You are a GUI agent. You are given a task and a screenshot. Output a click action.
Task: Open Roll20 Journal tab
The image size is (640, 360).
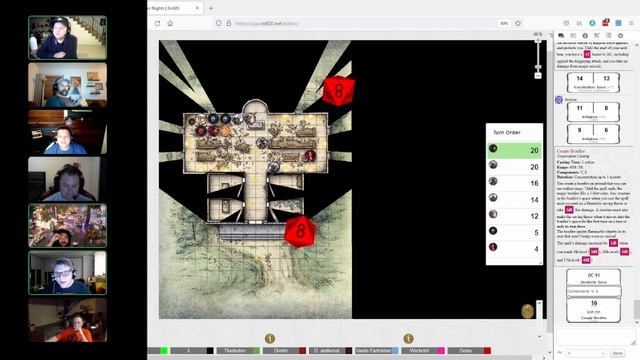click(585, 36)
